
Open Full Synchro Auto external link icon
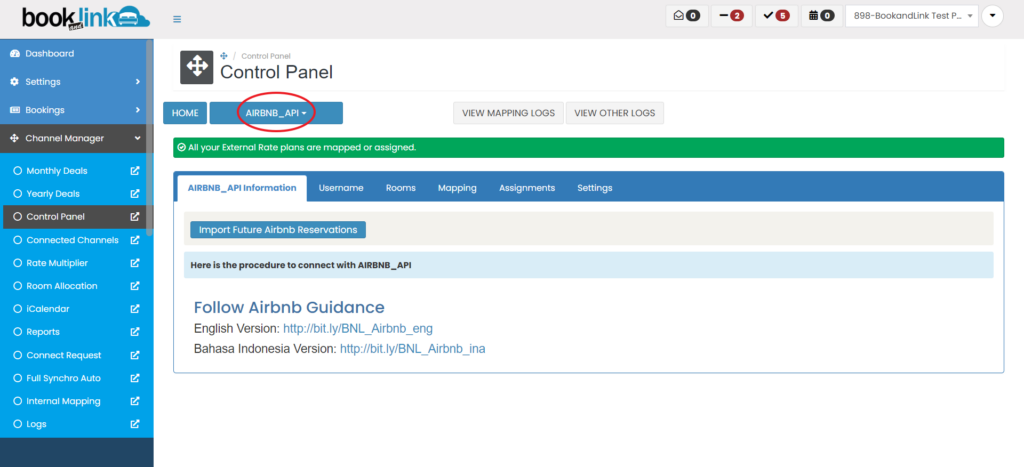[x=135, y=378]
